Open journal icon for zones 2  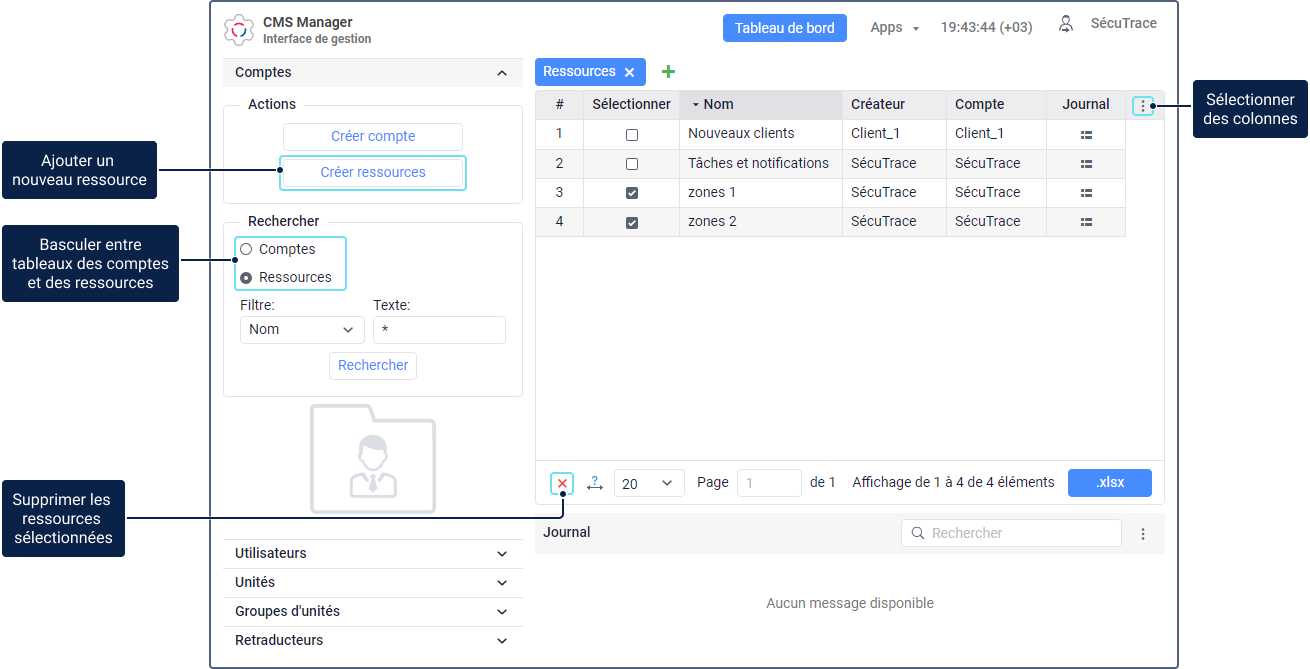point(1086,222)
